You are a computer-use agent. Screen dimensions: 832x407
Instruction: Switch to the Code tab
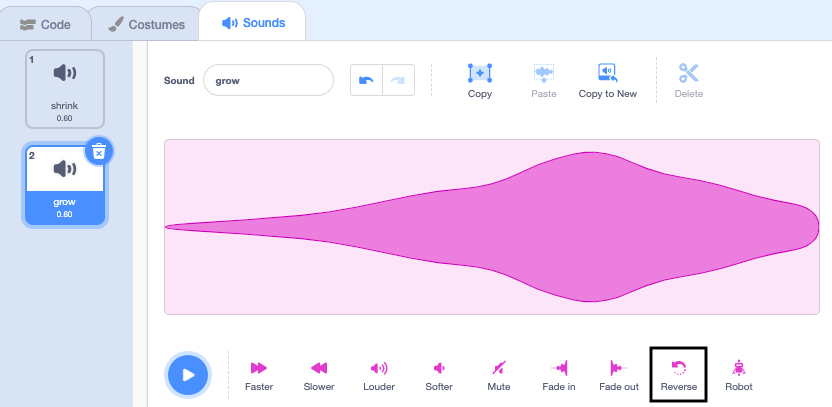point(45,24)
